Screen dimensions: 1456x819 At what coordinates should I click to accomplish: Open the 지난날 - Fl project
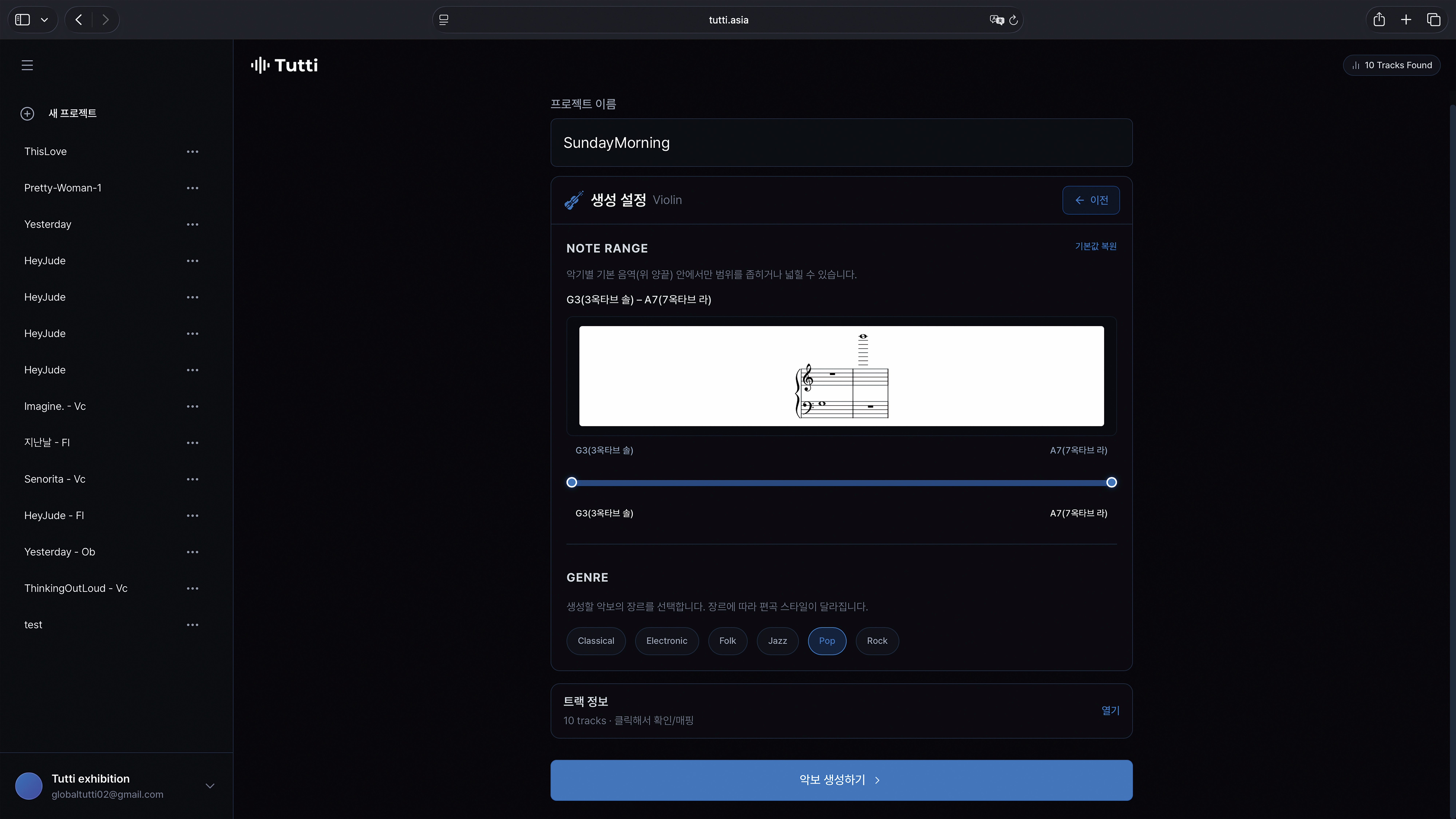(x=47, y=443)
